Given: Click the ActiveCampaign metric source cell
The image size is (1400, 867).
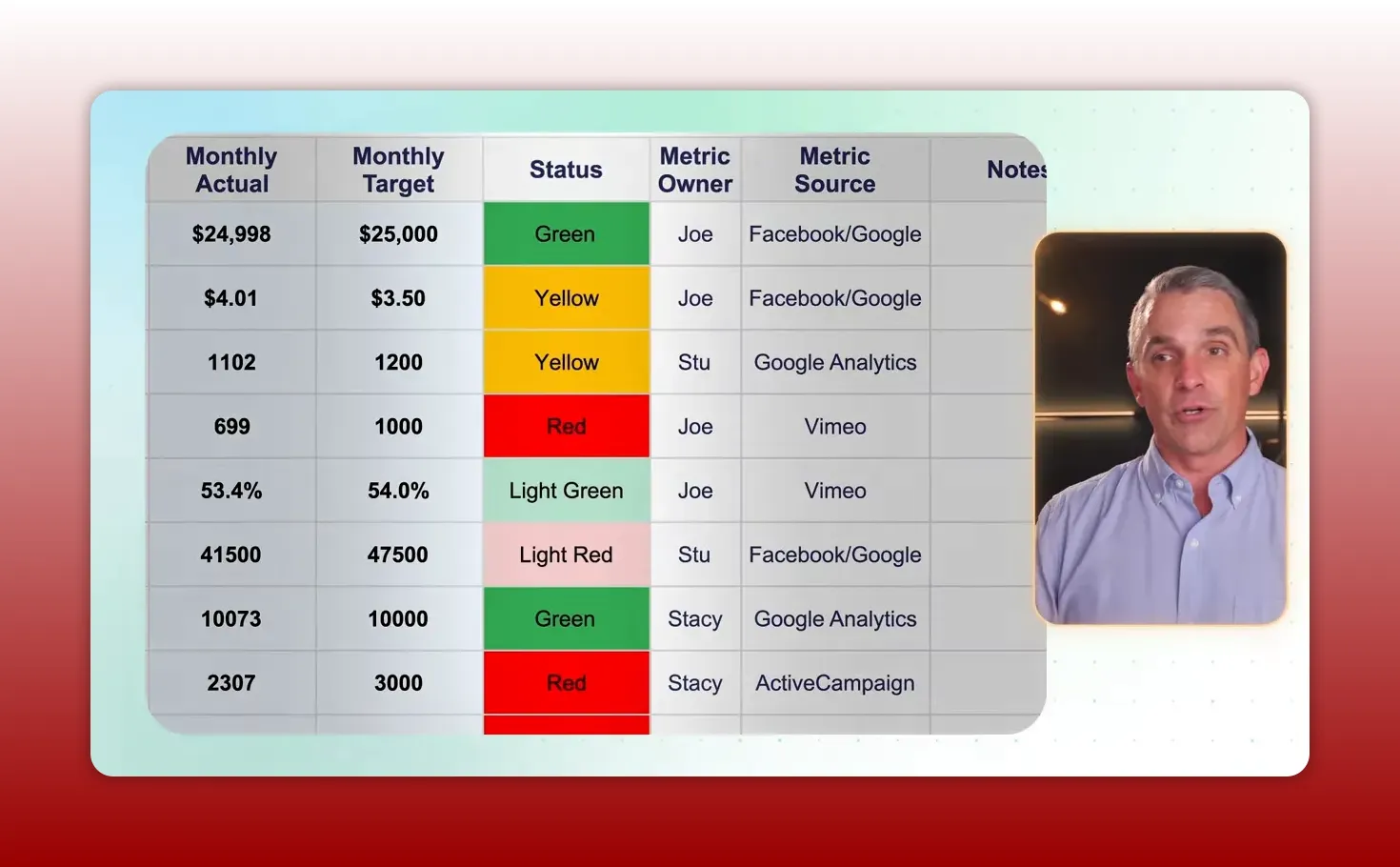Looking at the screenshot, I should point(834,682).
